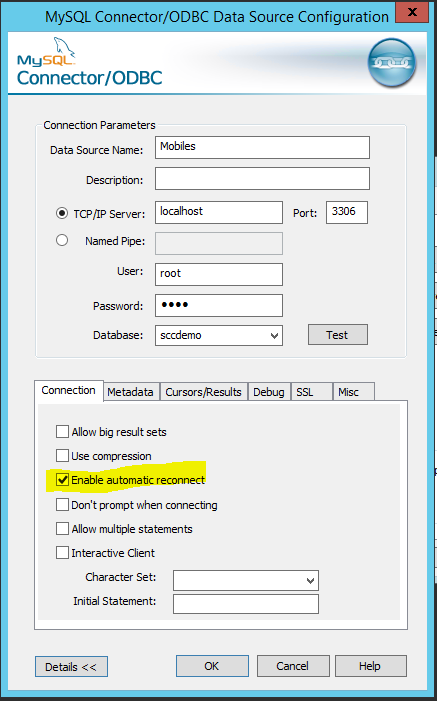The width and height of the screenshot is (437, 701).
Task: Close the Data Source Configuration dialog
Action: (x=412, y=12)
